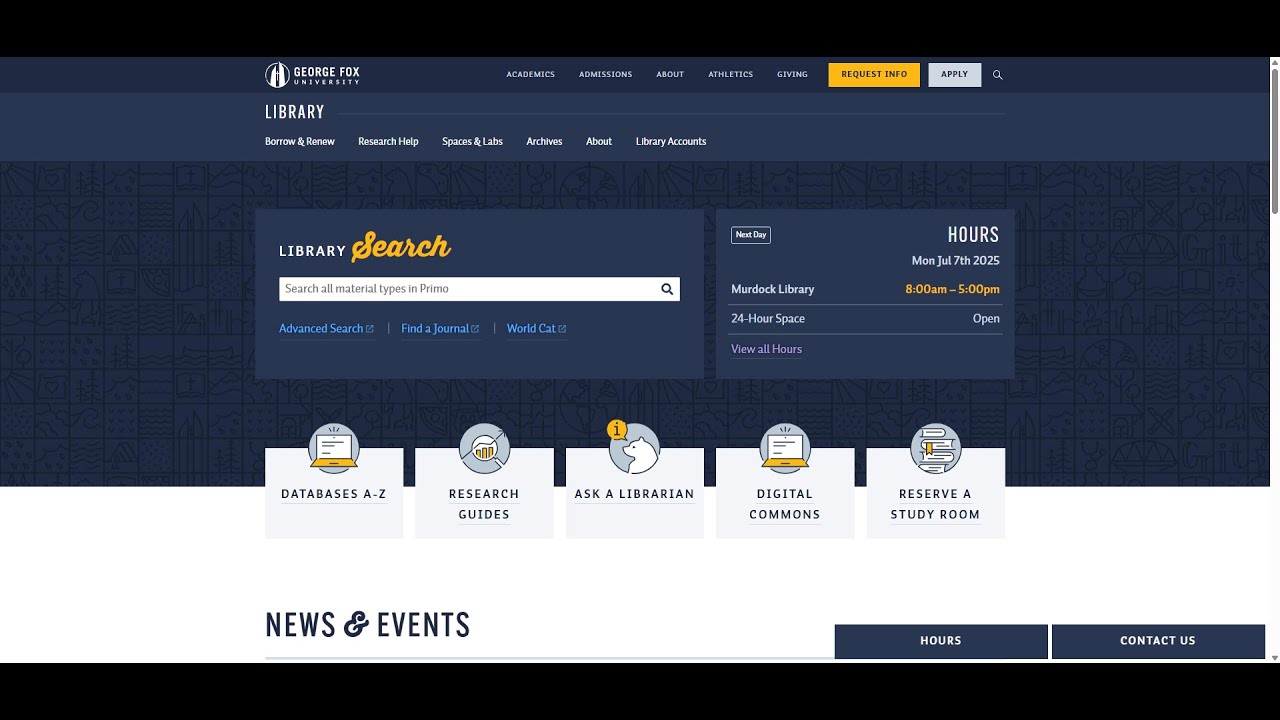Click the floating Contact Us button
Screen dimensions: 1280x720
[x=1158, y=641]
